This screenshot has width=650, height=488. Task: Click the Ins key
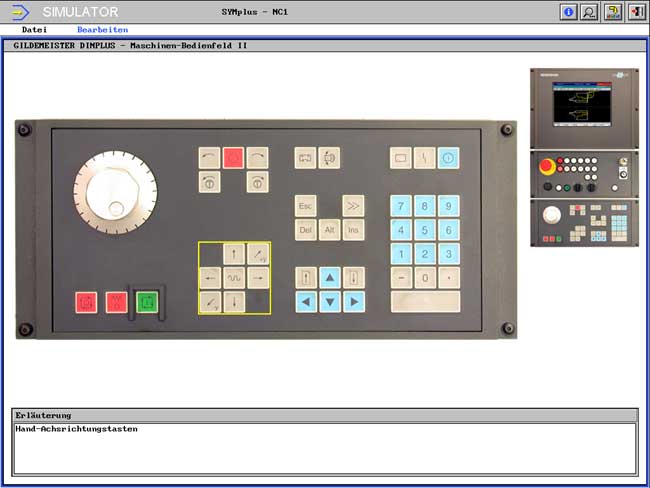point(353,230)
